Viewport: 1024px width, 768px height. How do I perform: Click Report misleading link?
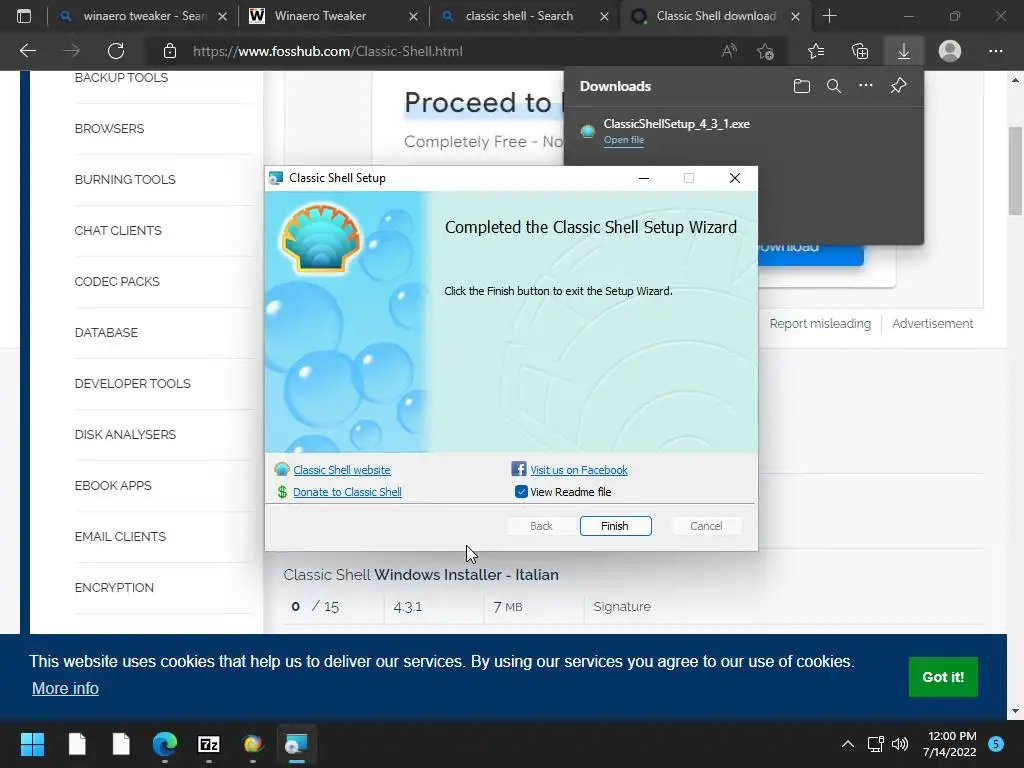(820, 323)
